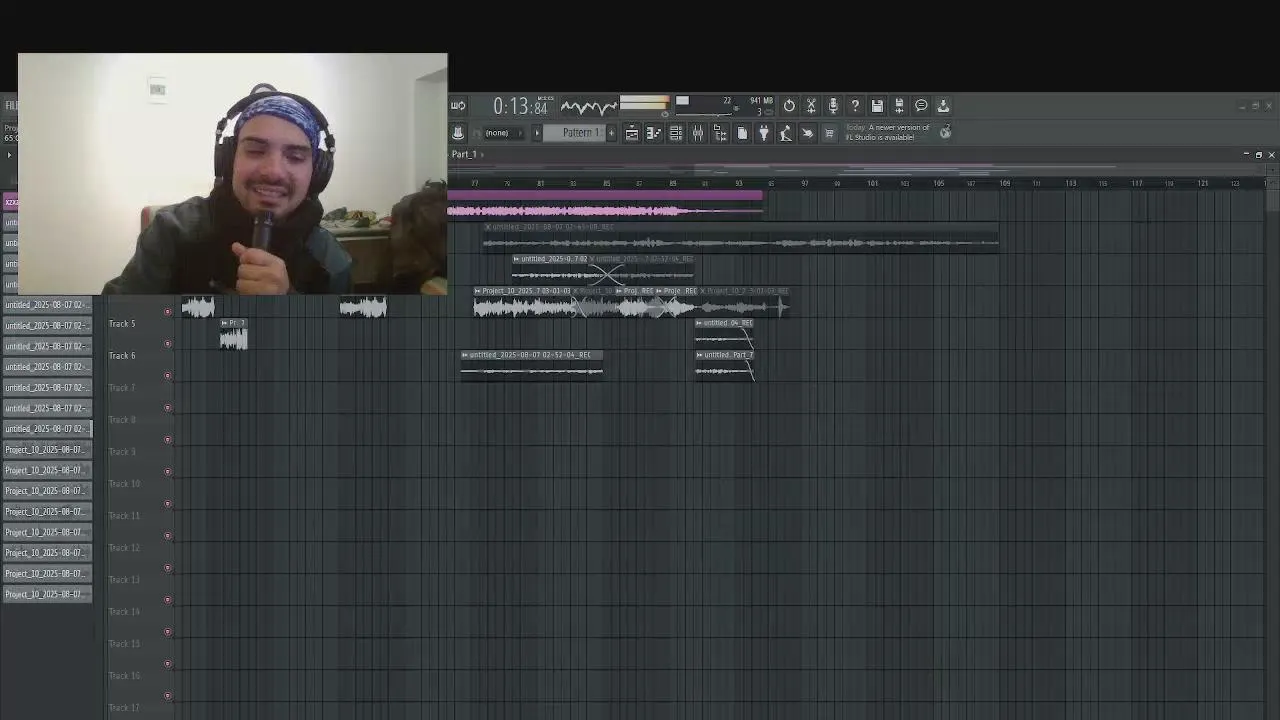Click bar 97 on the timeline ruler
1280x720 pixels.
pos(805,184)
